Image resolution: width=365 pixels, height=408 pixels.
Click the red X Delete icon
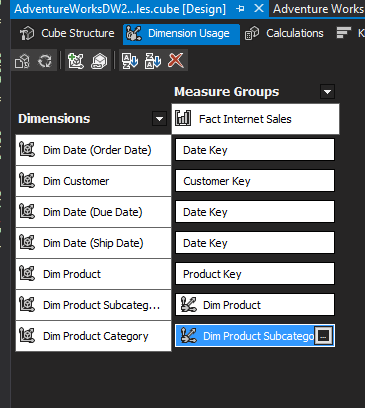pyautogui.click(x=176, y=61)
